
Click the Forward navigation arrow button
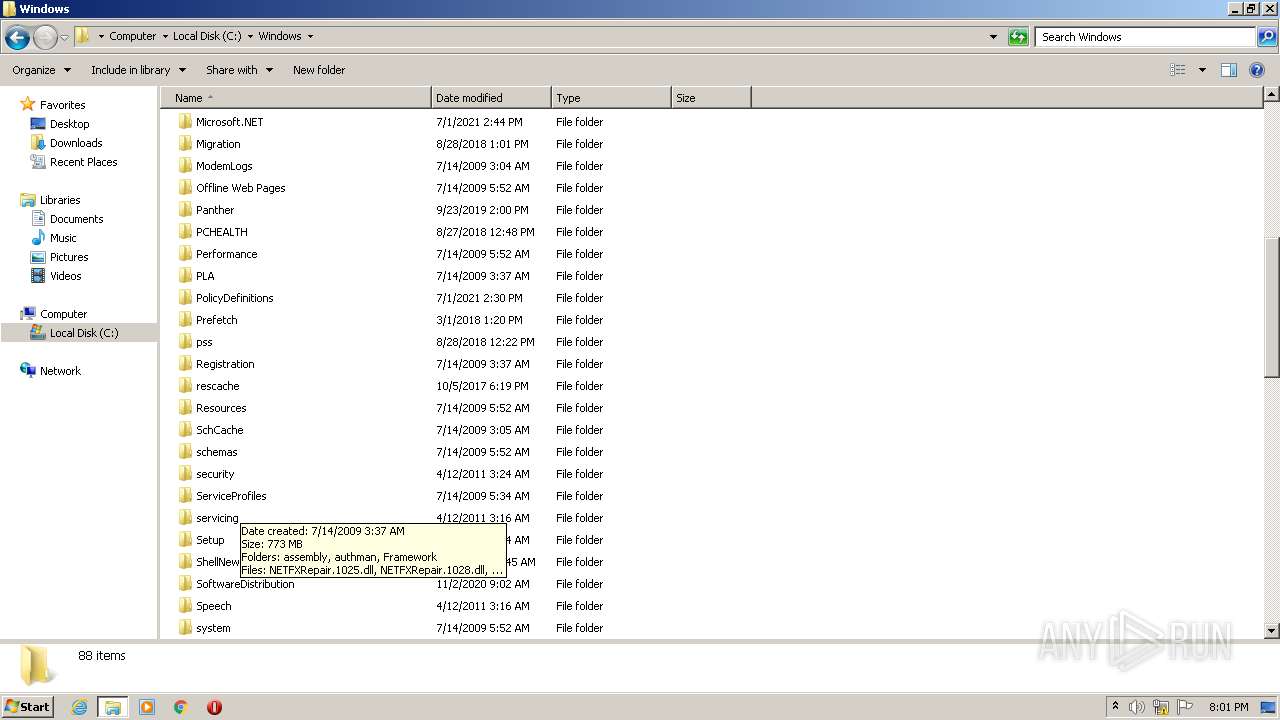[x=45, y=38]
